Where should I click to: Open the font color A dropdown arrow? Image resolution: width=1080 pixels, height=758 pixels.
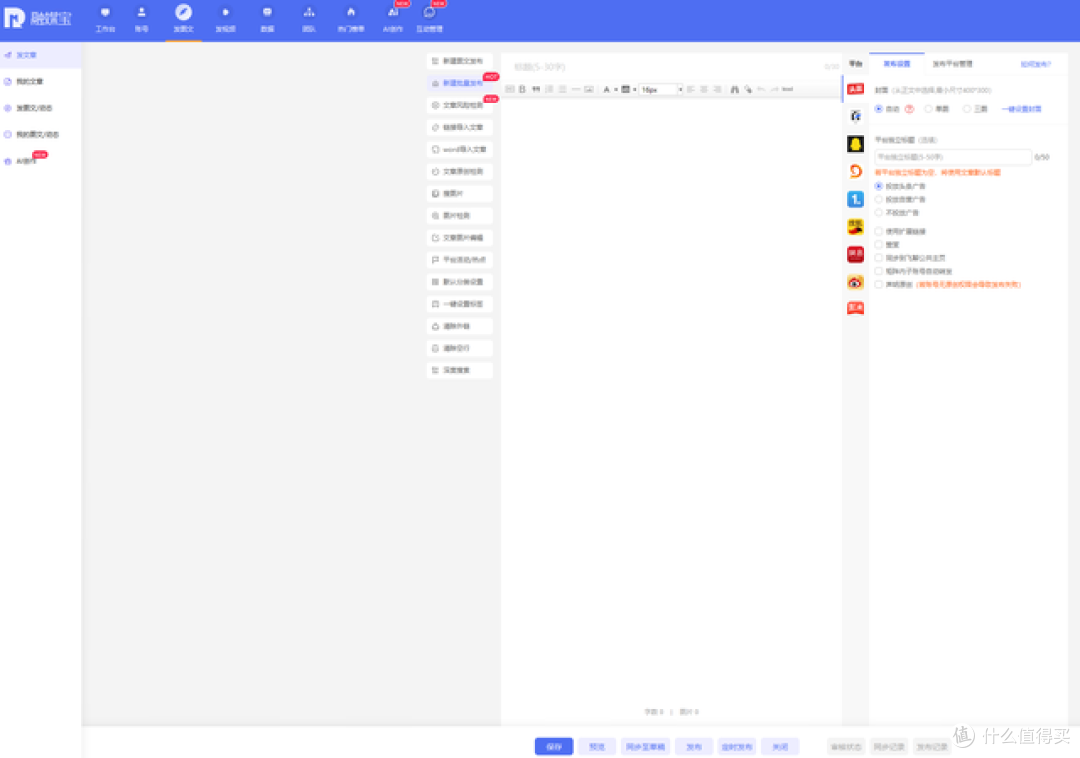point(616,90)
